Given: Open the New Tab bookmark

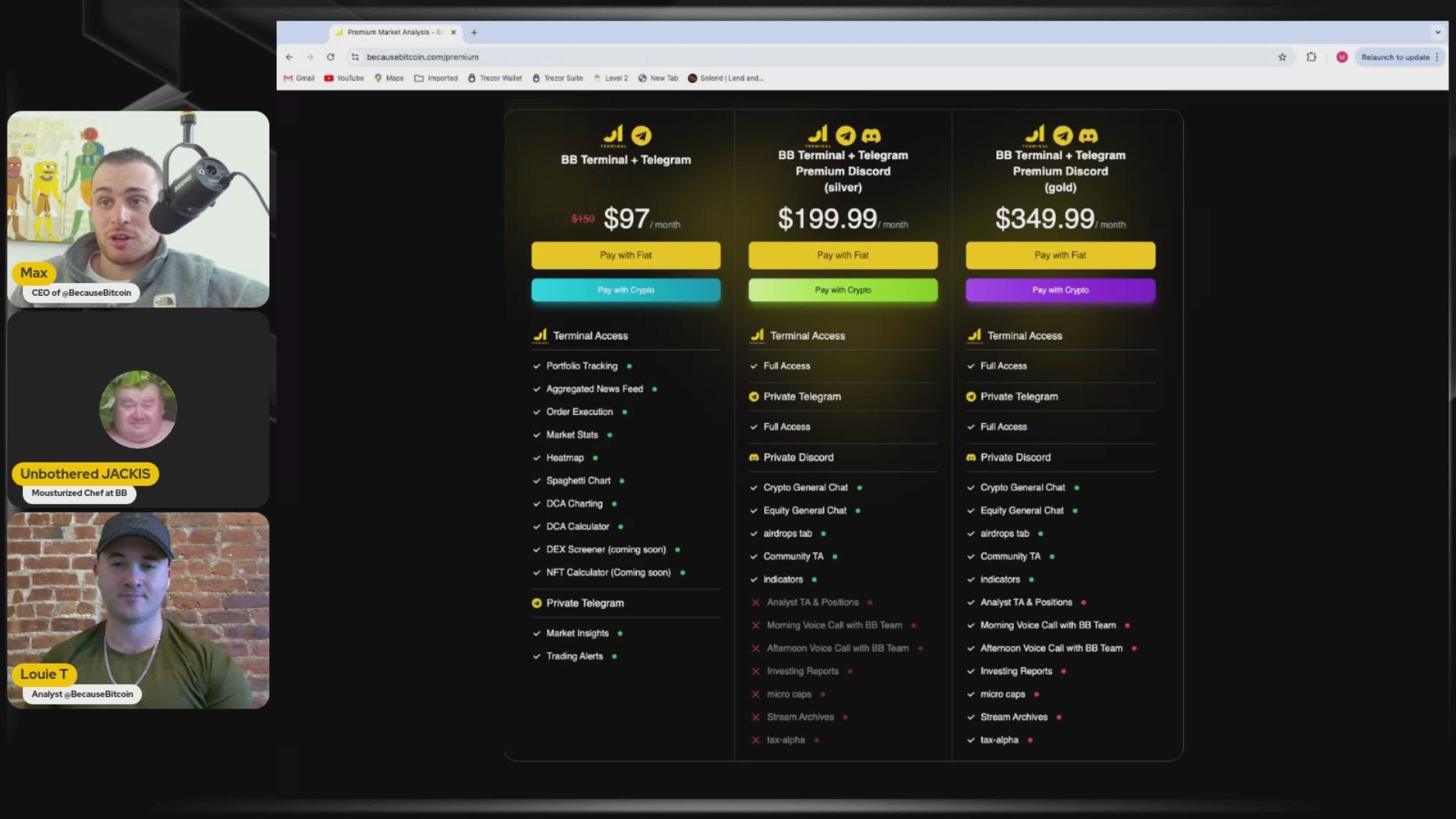Looking at the screenshot, I should 658,78.
